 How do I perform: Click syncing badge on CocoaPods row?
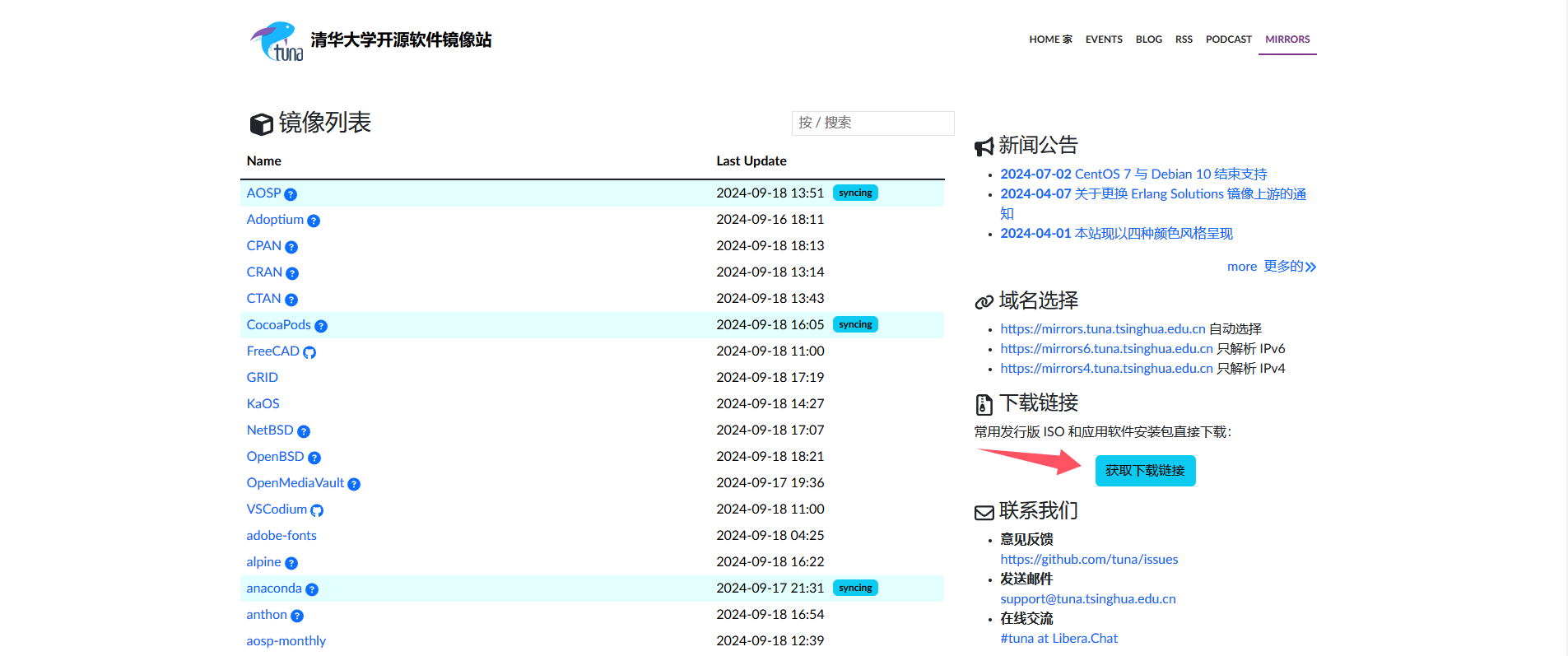[855, 324]
